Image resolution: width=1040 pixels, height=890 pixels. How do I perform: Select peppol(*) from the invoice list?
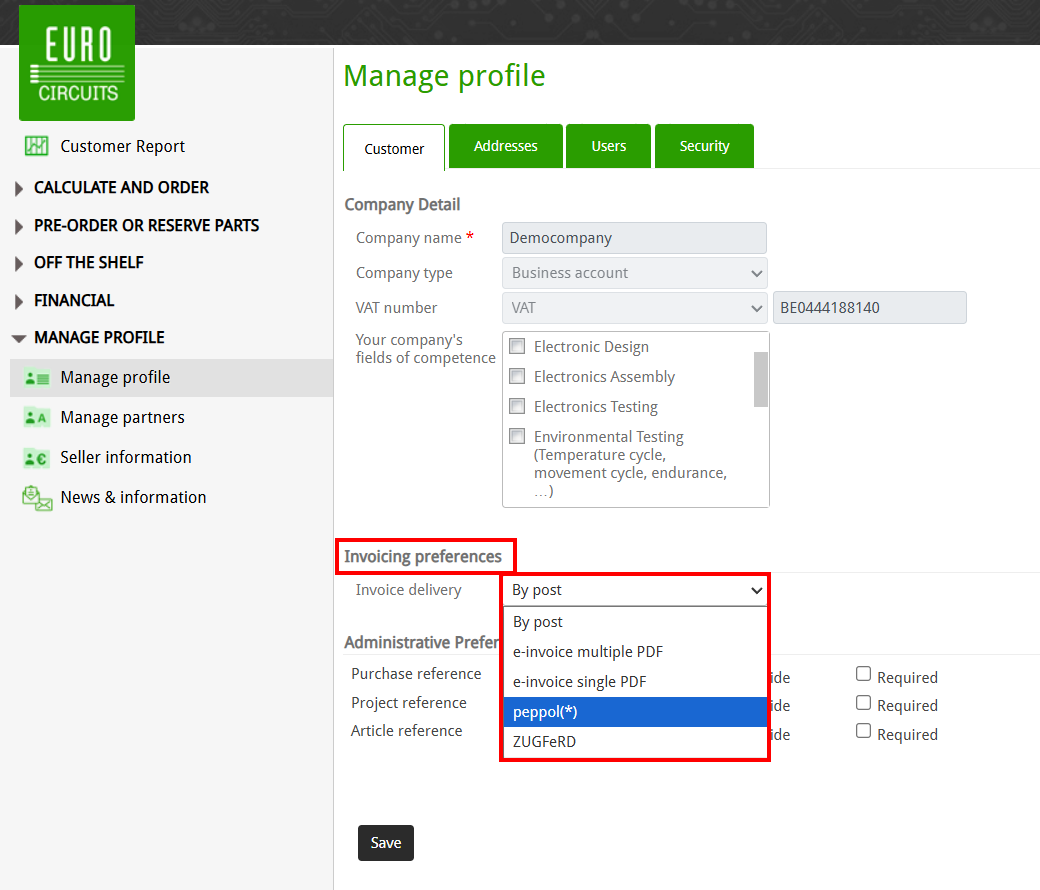(635, 712)
